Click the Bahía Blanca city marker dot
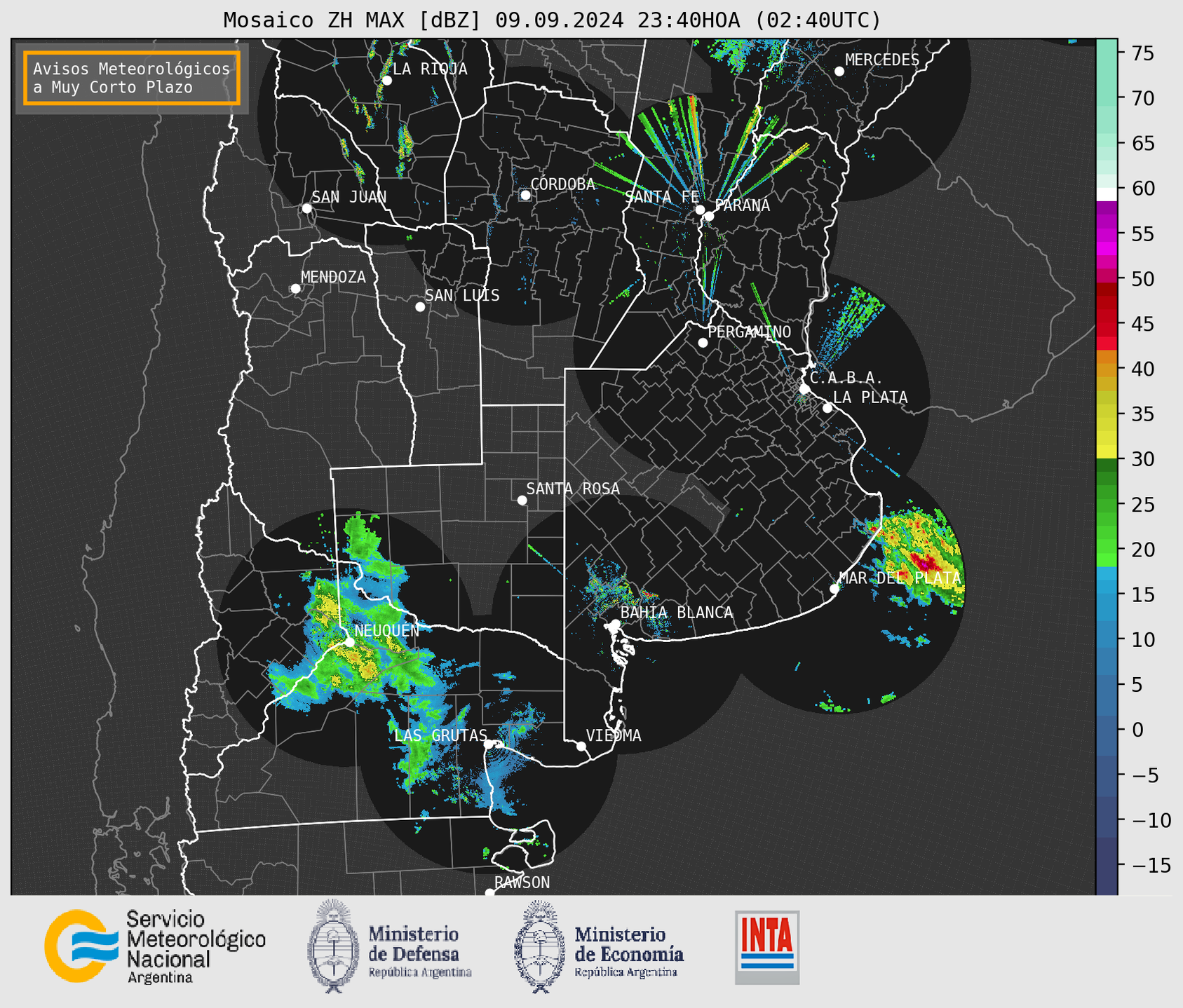1183x1008 pixels. coord(615,623)
